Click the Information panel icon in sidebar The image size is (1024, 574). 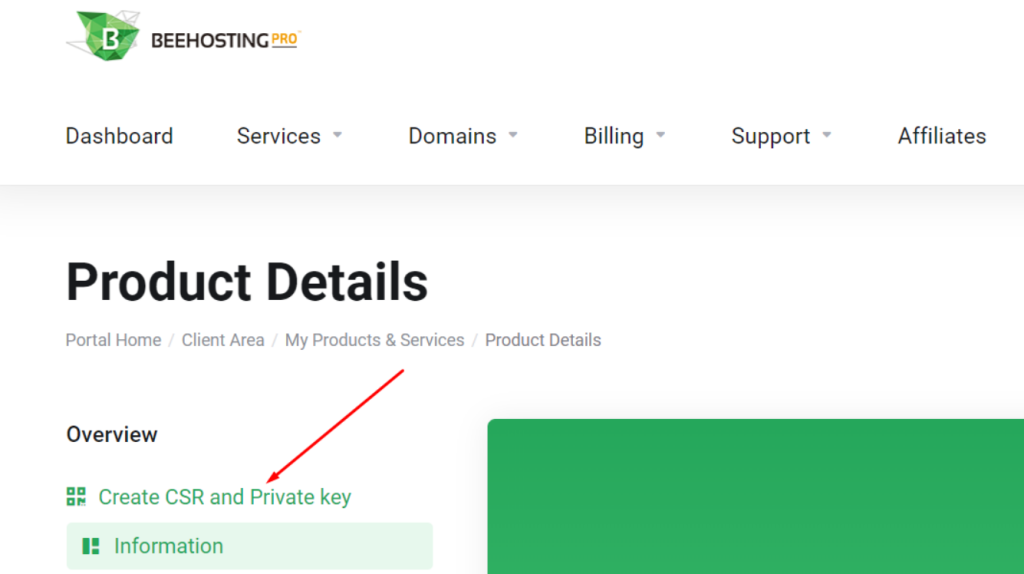(91, 546)
